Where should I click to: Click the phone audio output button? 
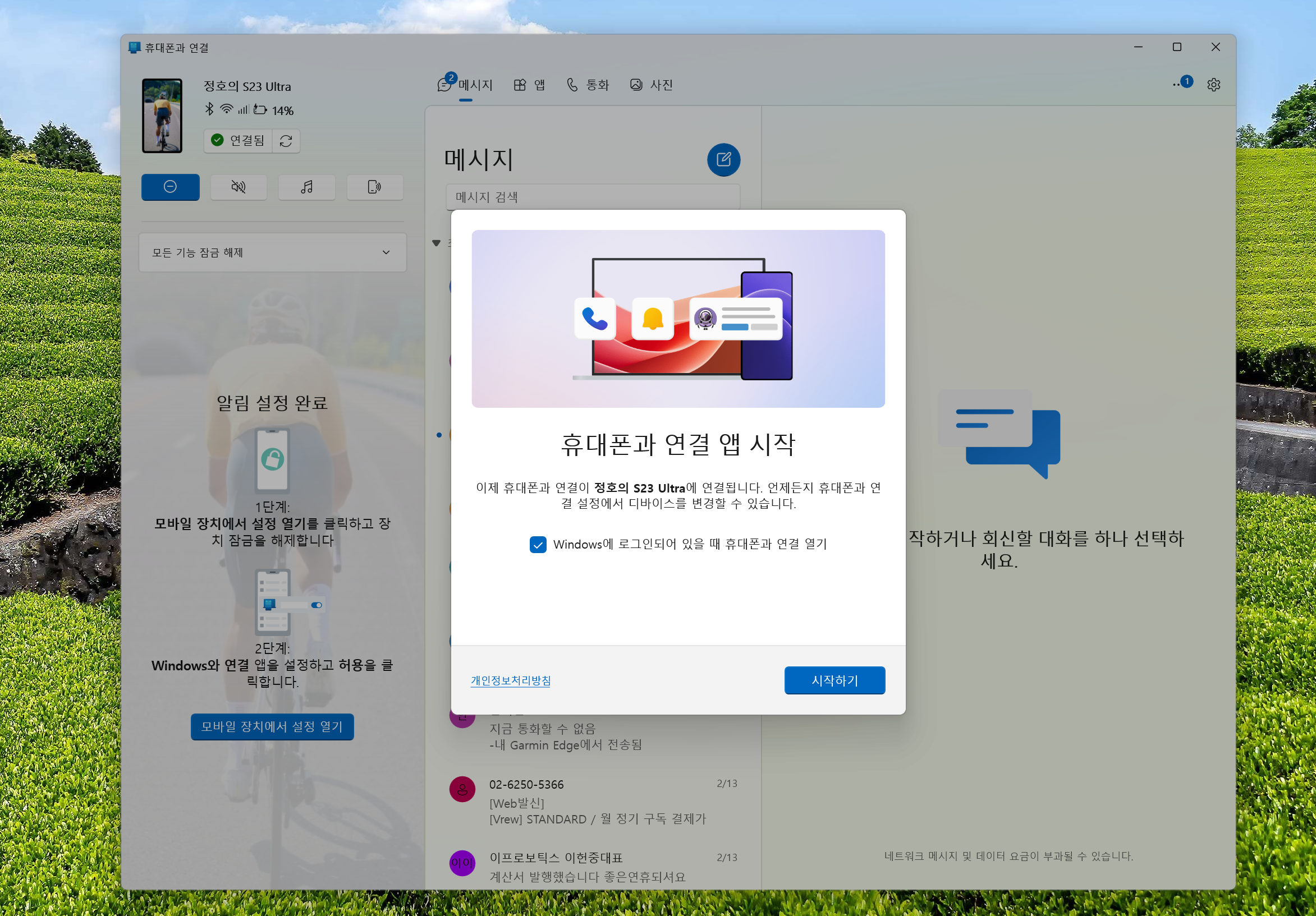[375, 187]
